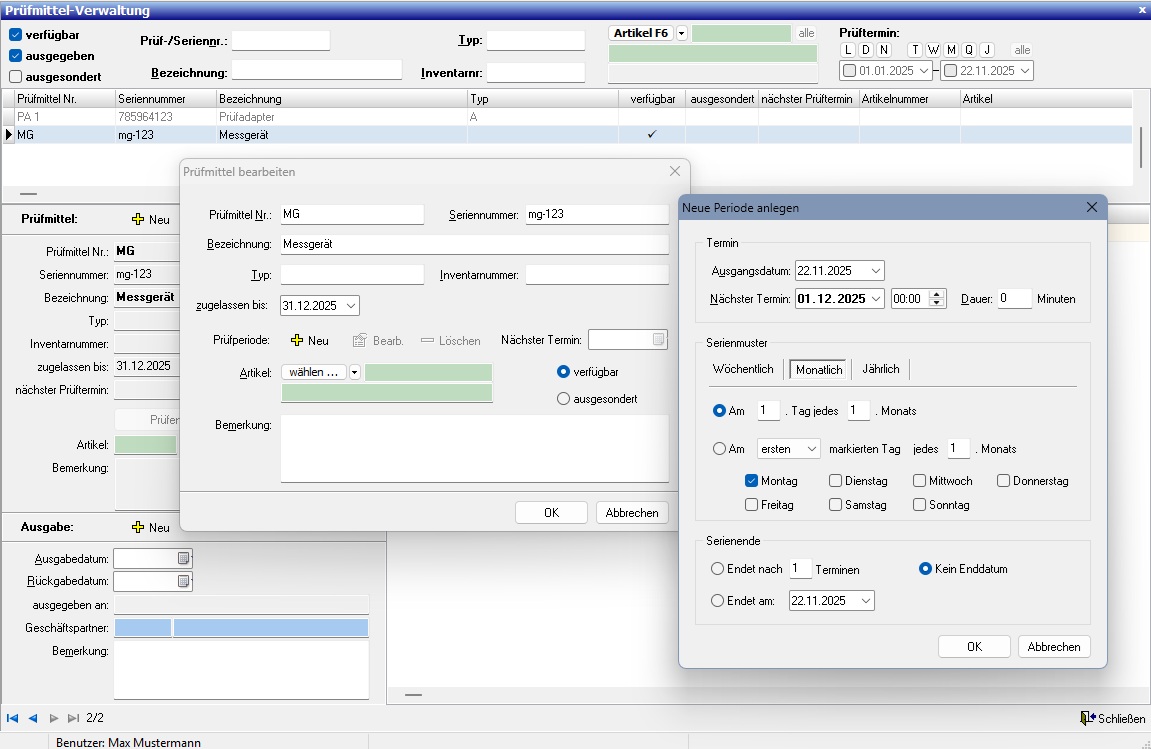Select the Endet nach radio button
The height and width of the screenshot is (749, 1151).
click(717, 569)
